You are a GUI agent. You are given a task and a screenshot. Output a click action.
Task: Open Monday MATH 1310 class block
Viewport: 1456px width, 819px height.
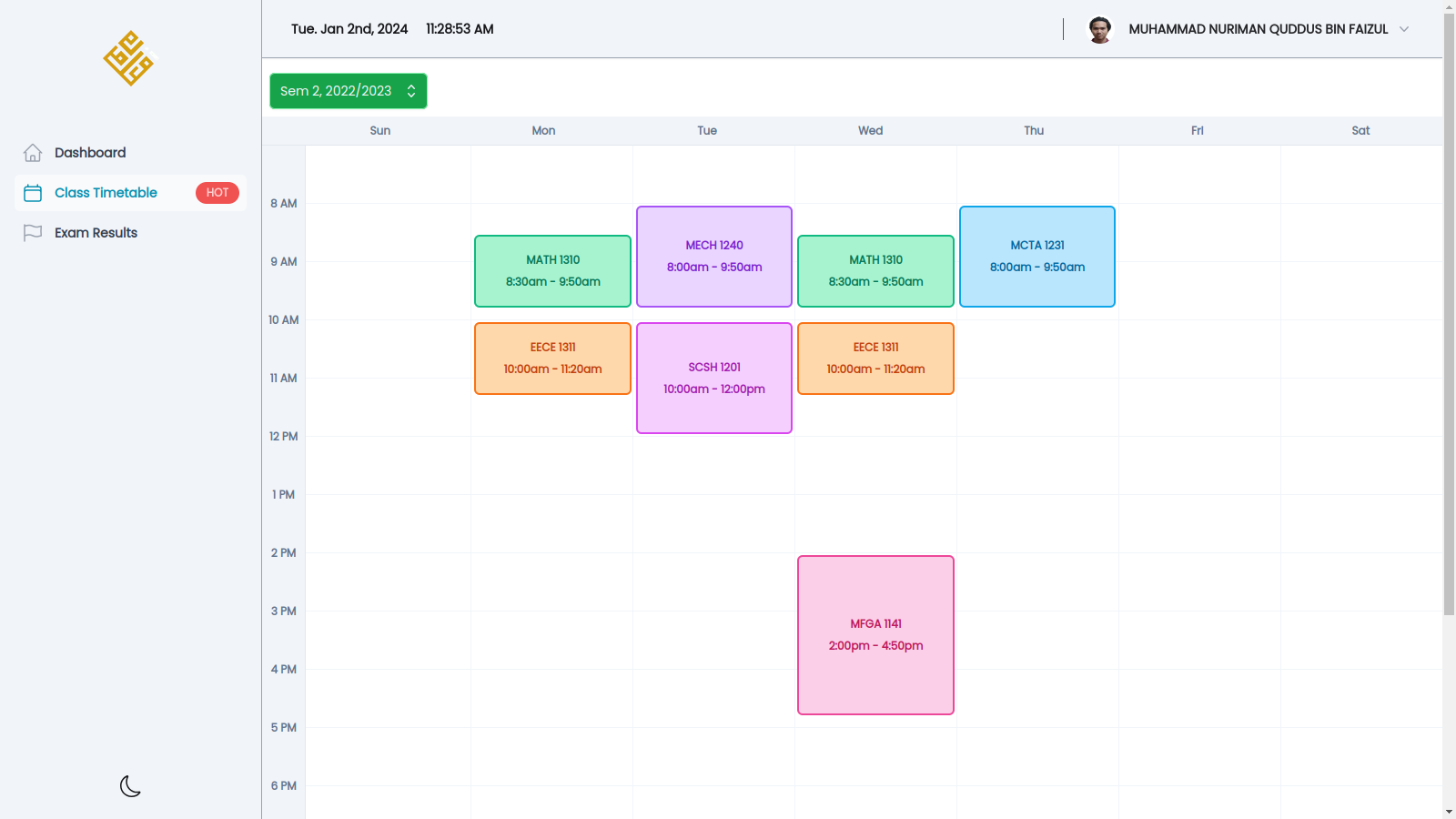(552, 271)
